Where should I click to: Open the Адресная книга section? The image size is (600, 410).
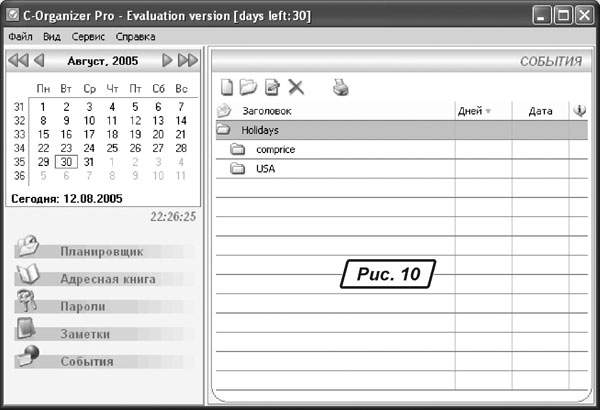(x=107, y=279)
